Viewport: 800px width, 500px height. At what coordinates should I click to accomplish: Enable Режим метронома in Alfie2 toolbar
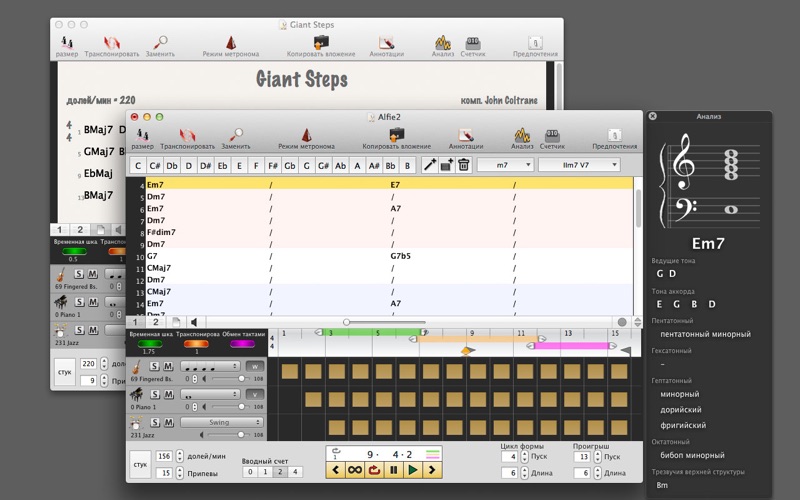point(306,139)
